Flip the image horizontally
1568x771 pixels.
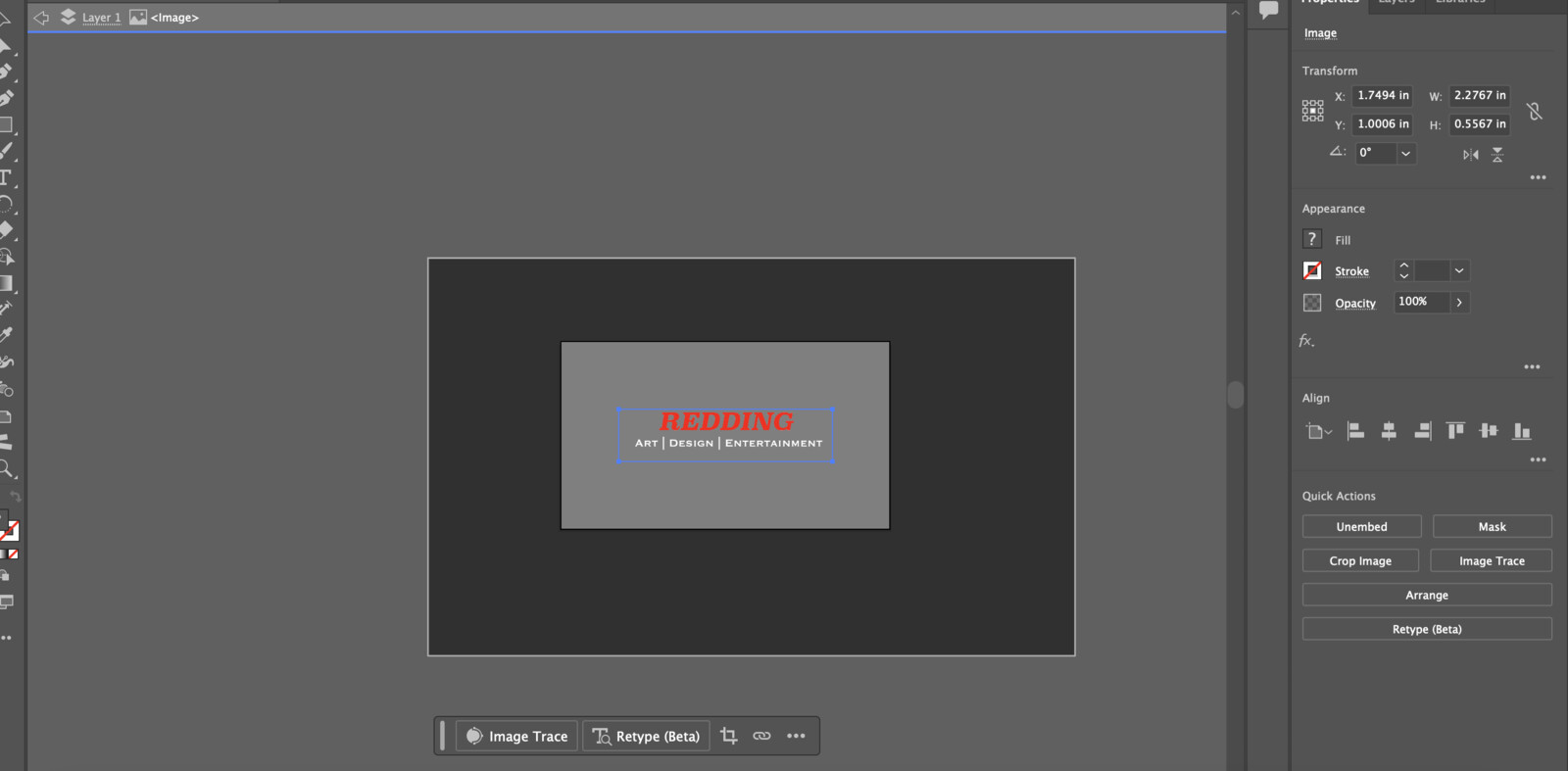[x=1470, y=154]
